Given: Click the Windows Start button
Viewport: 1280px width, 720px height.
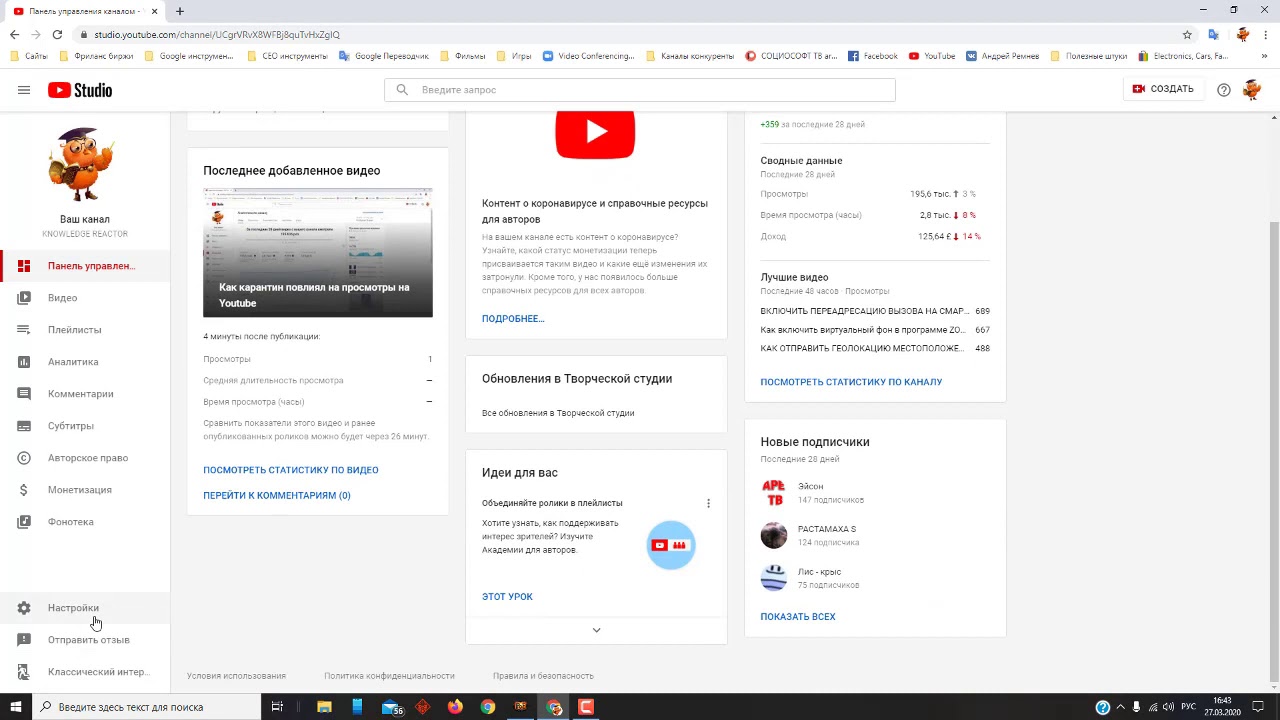Looking at the screenshot, I should (15, 707).
